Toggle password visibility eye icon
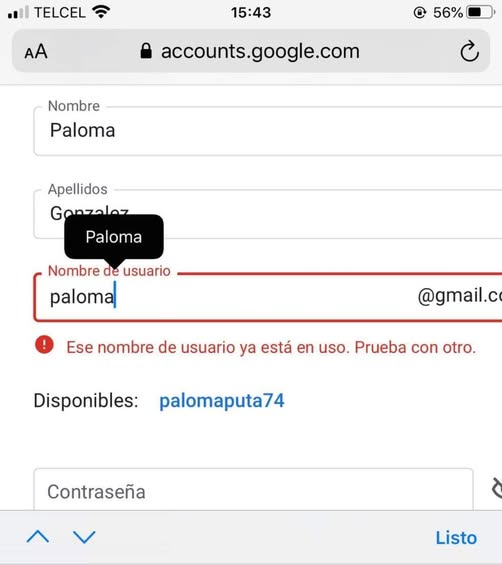Viewport: 502px width, 565px height. point(497,488)
